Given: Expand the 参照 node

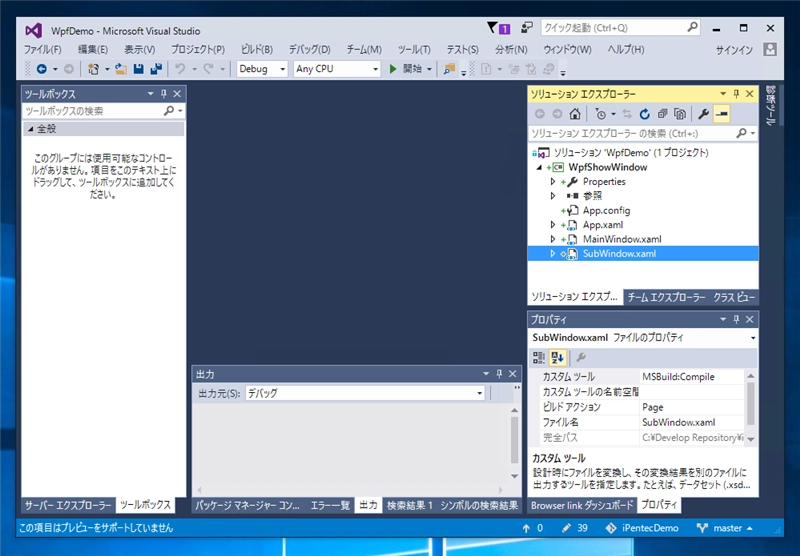Looking at the screenshot, I should point(553,196).
